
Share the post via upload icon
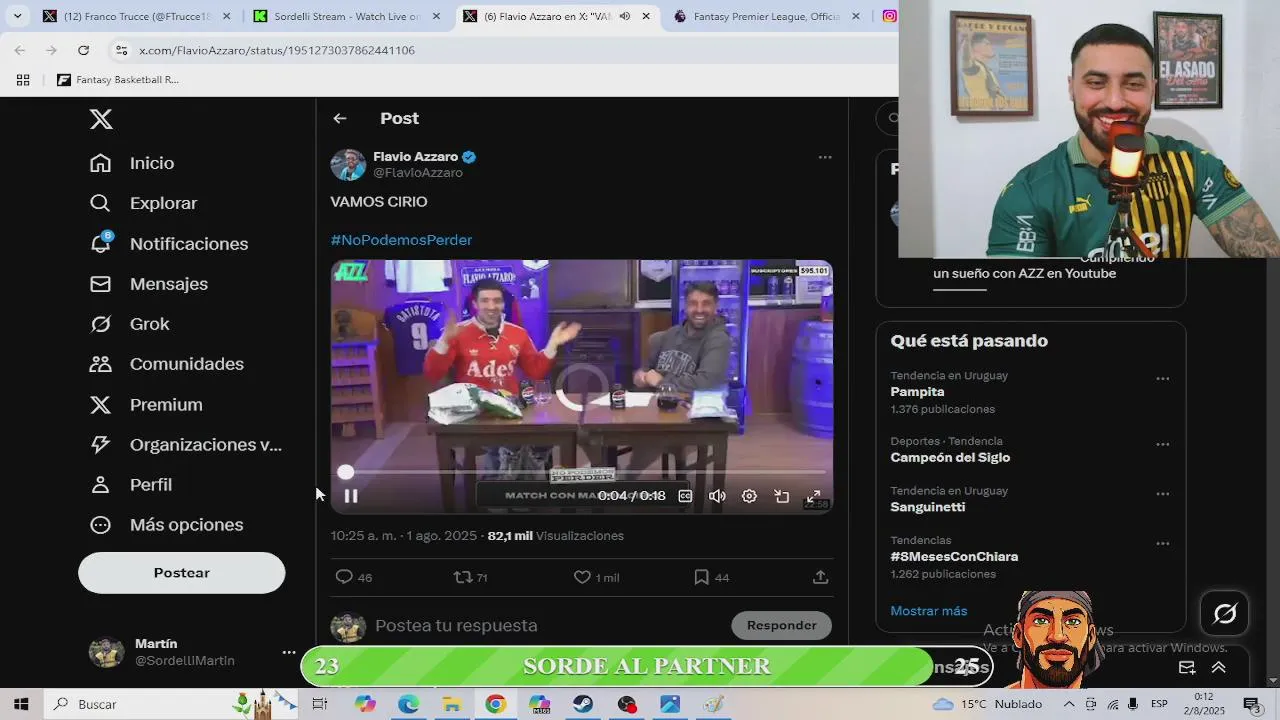820,577
